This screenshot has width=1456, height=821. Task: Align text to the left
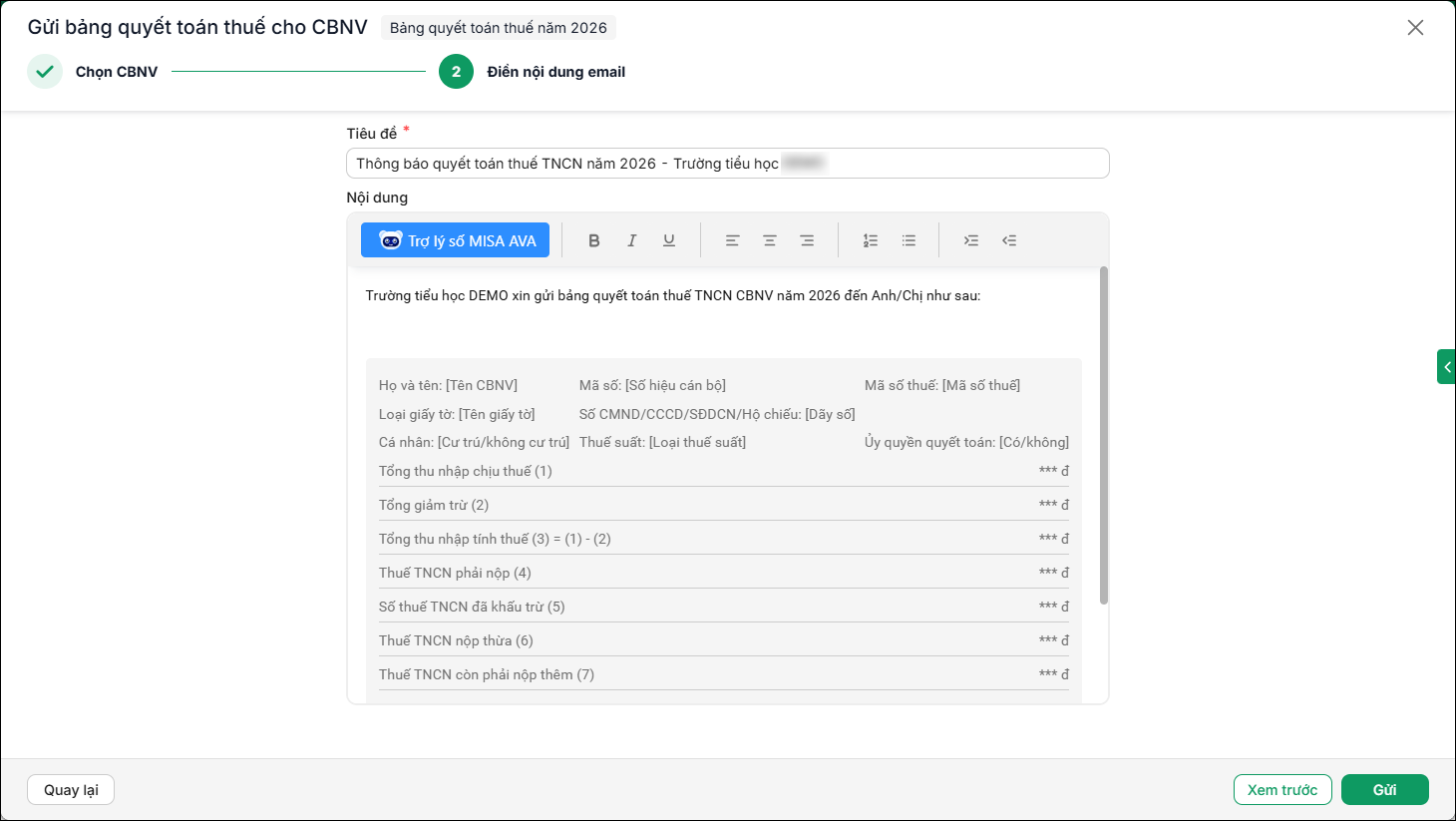[732, 240]
